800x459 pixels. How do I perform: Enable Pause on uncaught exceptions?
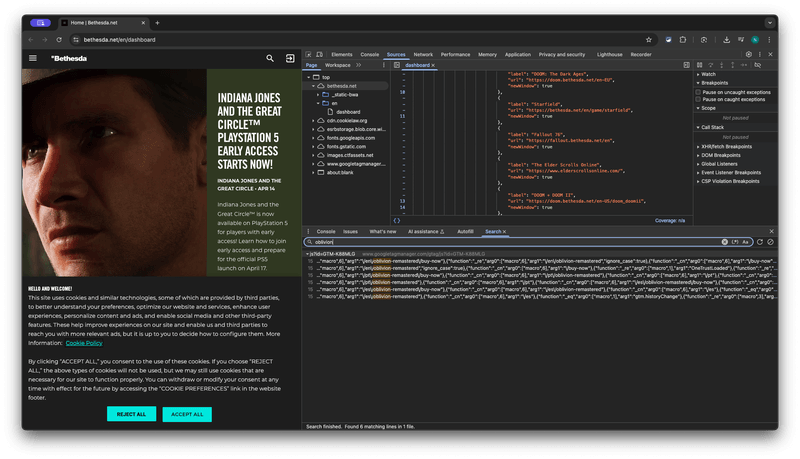click(699, 91)
